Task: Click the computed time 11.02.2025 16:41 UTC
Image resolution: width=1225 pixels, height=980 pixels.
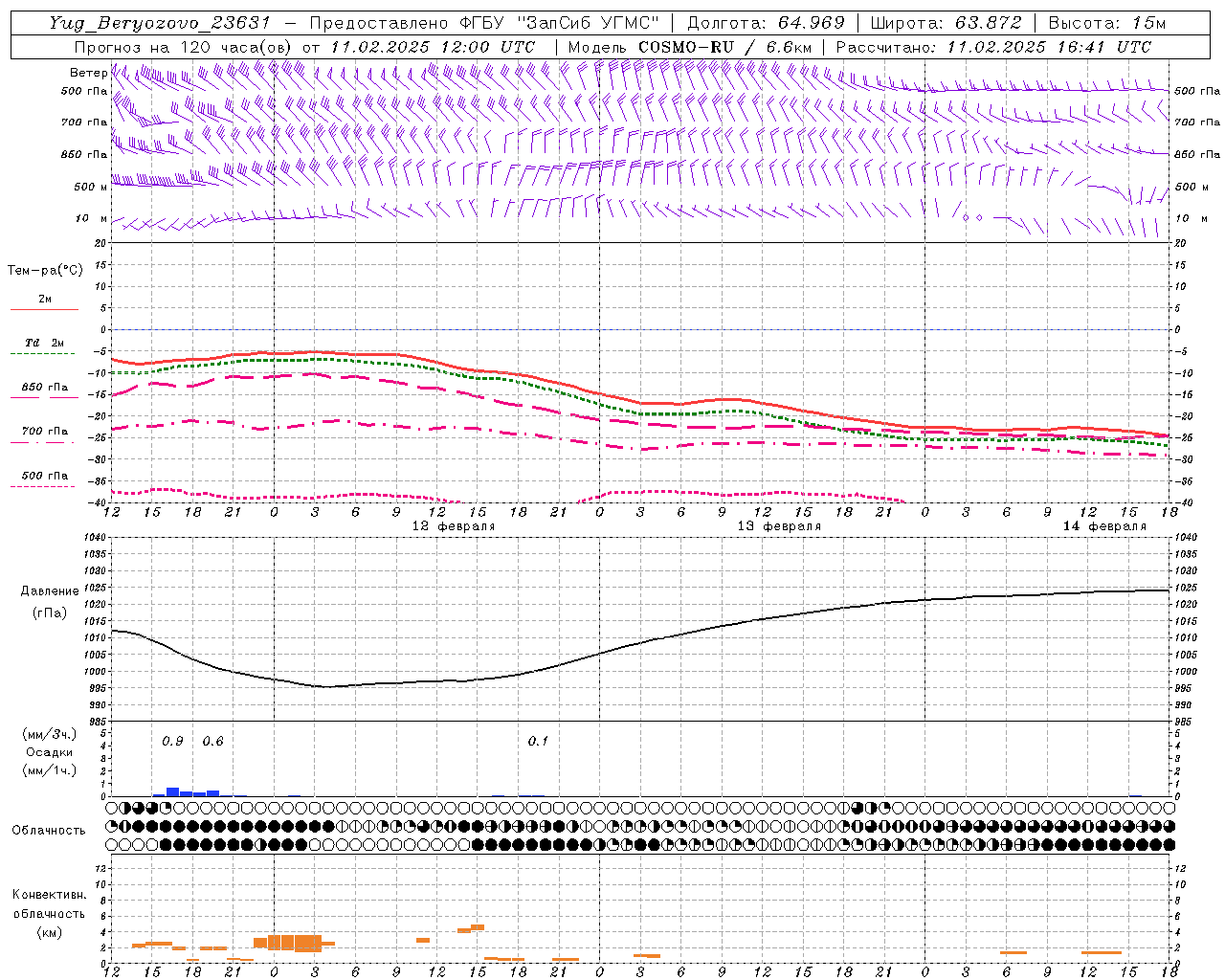Action: [1049, 47]
